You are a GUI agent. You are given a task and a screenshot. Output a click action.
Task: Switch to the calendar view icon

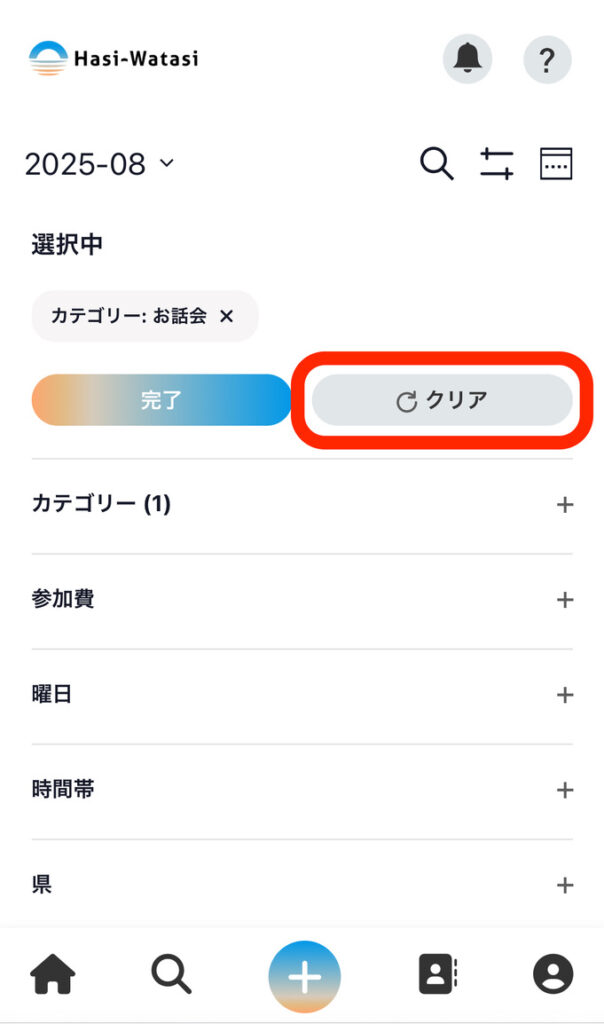coord(556,163)
